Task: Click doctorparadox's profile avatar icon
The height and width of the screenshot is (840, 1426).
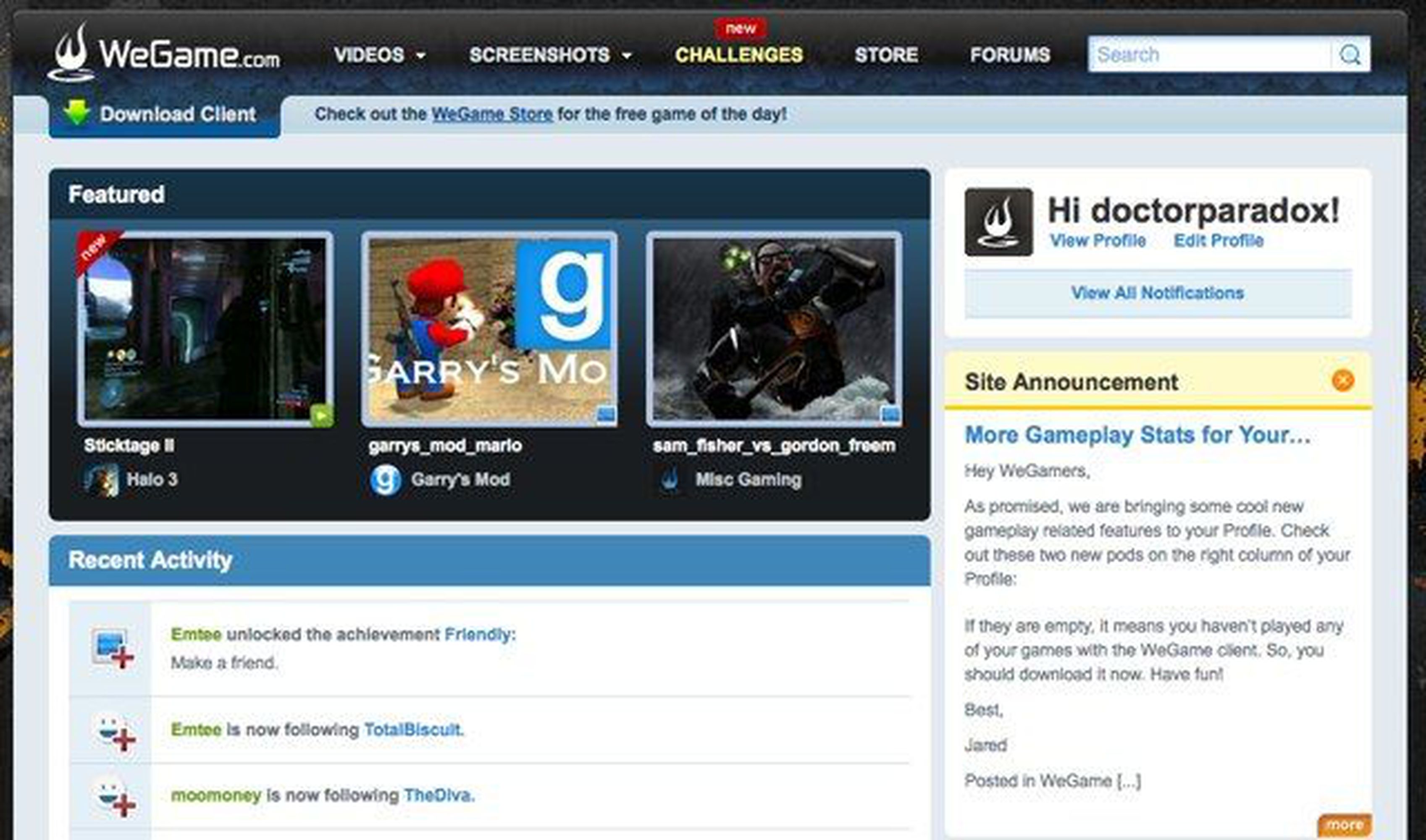Action: click(998, 222)
